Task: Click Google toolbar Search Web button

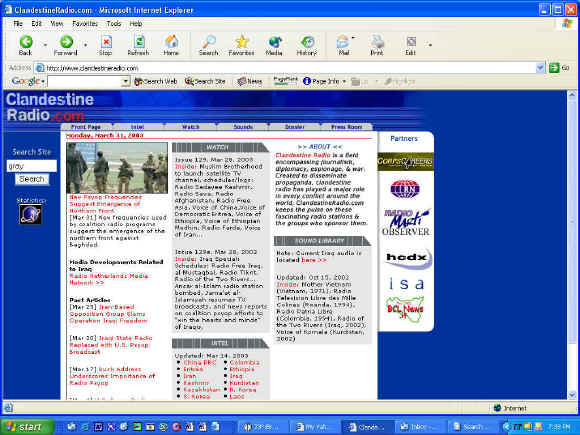Action: (x=156, y=81)
